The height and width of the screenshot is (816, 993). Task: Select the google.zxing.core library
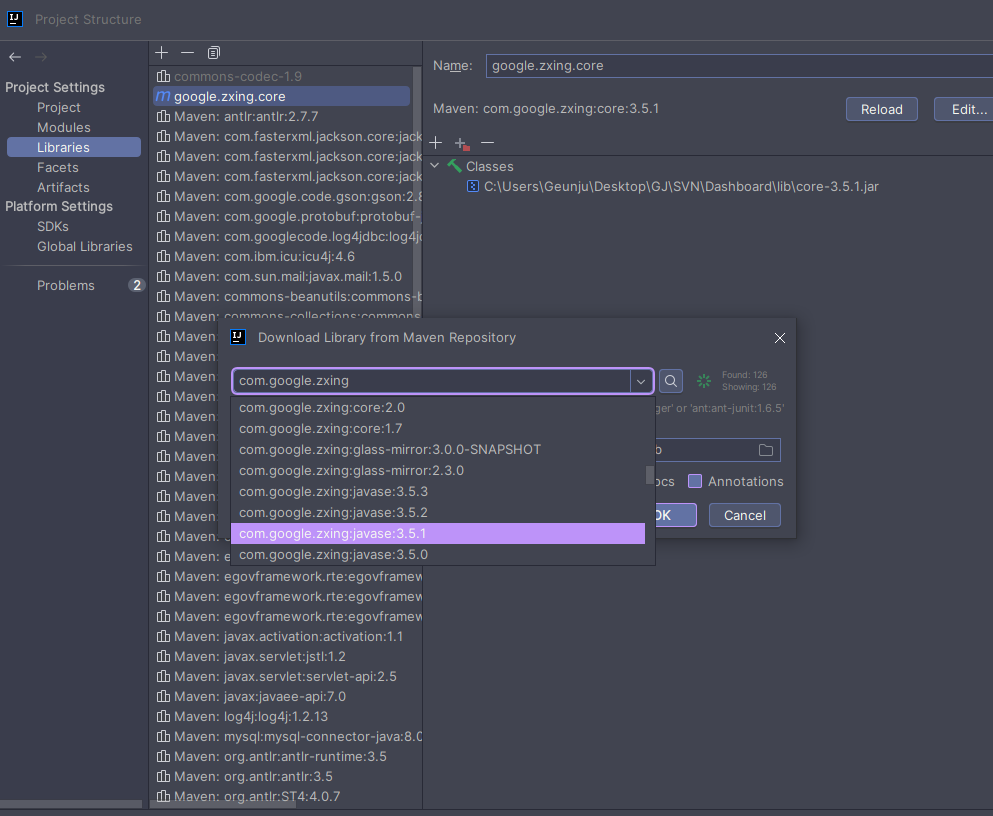[x=282, y=96]
